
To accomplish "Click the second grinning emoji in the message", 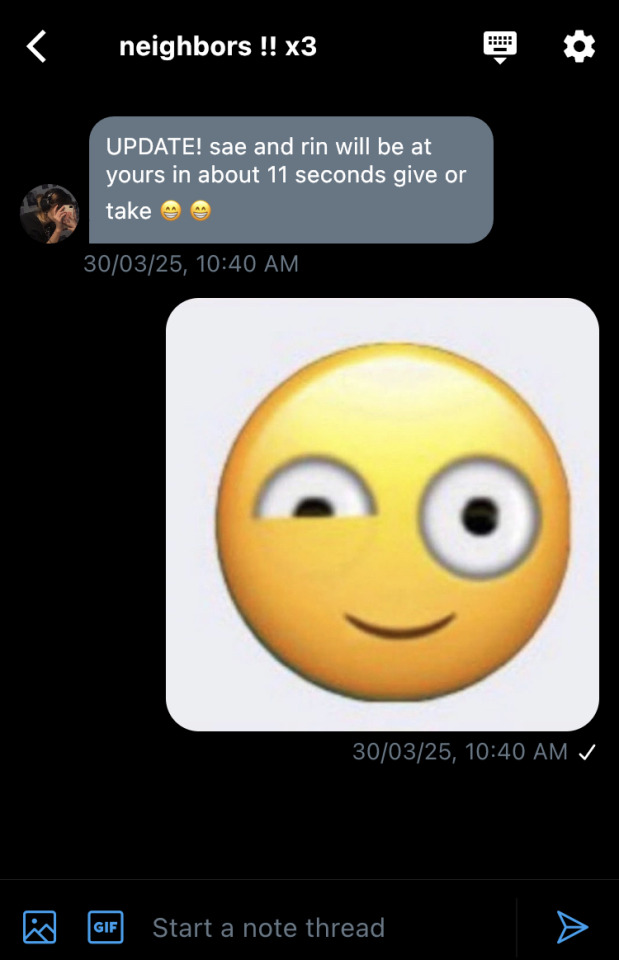I will click(200, 211).
